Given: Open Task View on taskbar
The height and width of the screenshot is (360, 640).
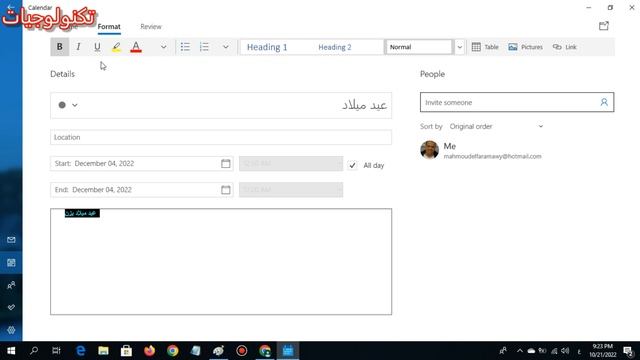Looking at the screenshot, I should [56, 351].
